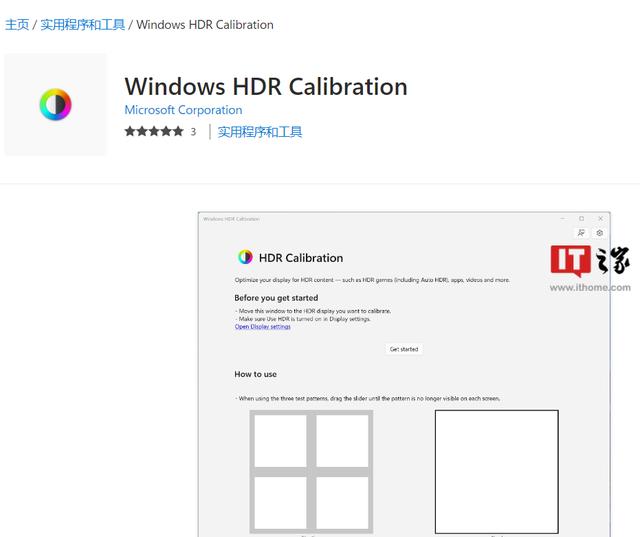Open the settings gear in HDR Calibration window
The width and height of the screenshot is (640, 537).
click(x=600, y=233)
